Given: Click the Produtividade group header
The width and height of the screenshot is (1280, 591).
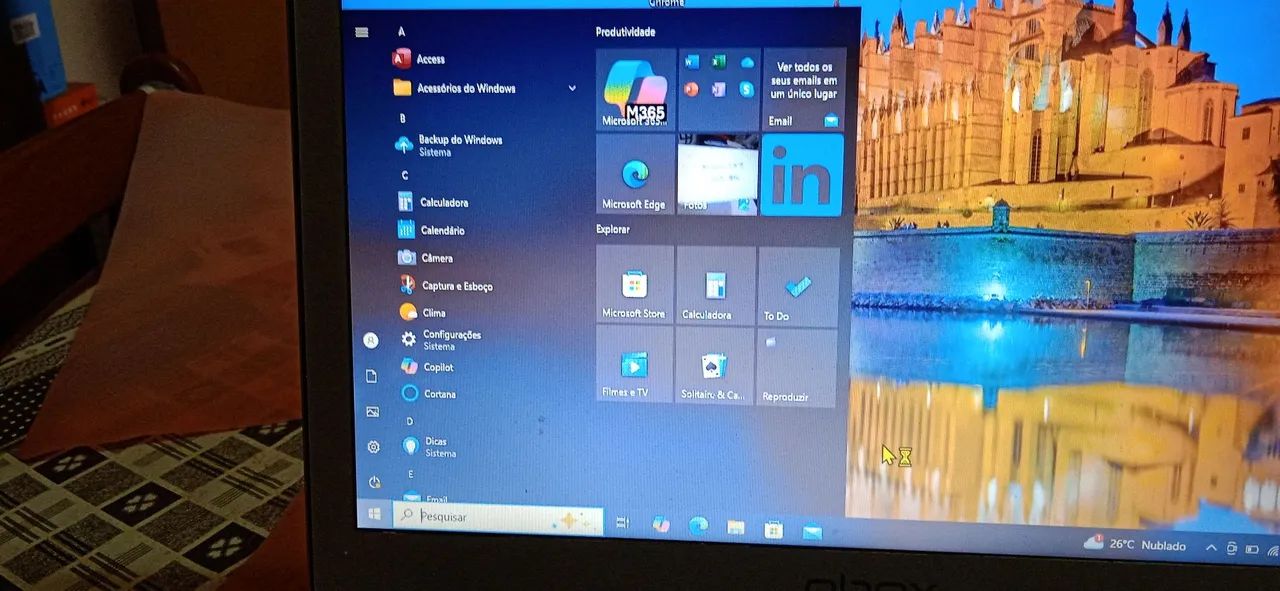Looking at the screenshot, I should pyautogui.click(x=626, y=32).
